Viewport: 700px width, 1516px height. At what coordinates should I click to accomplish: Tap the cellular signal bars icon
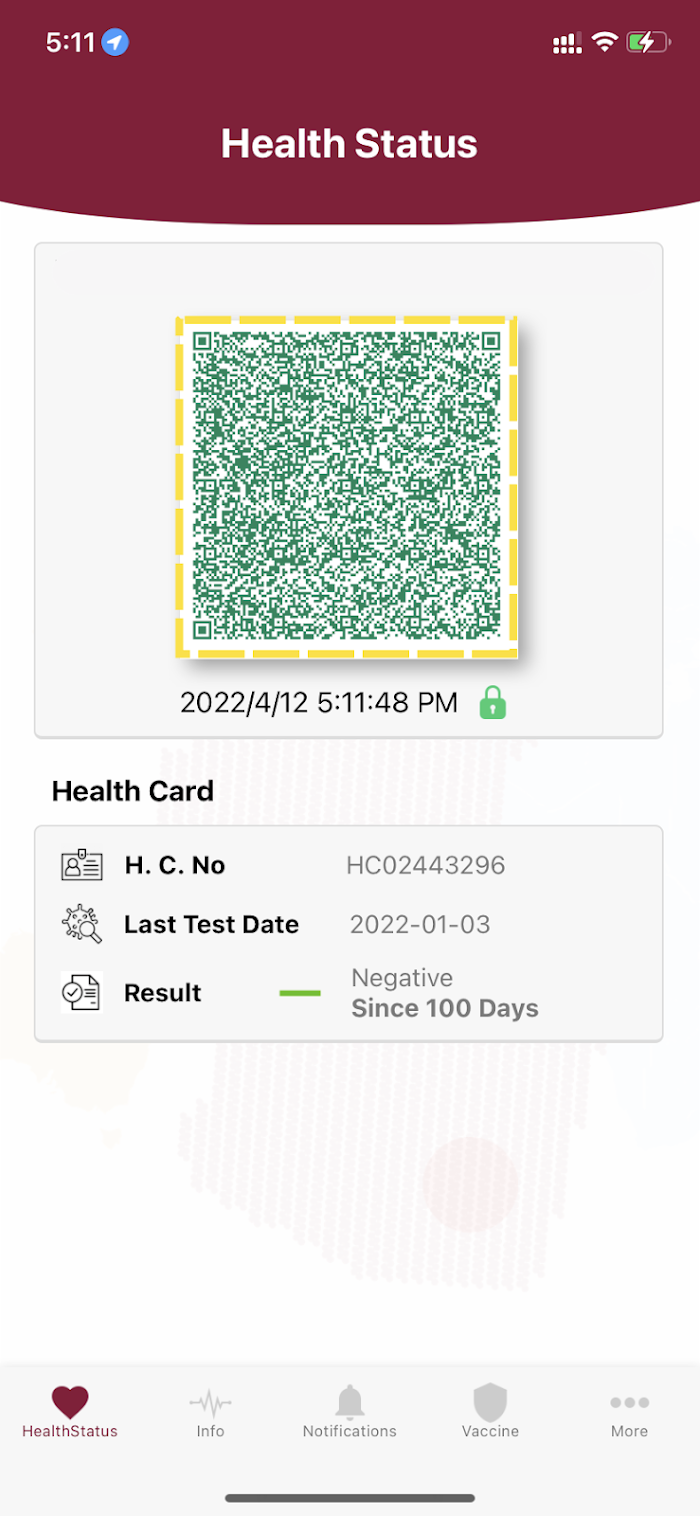(x=567, y=43)
